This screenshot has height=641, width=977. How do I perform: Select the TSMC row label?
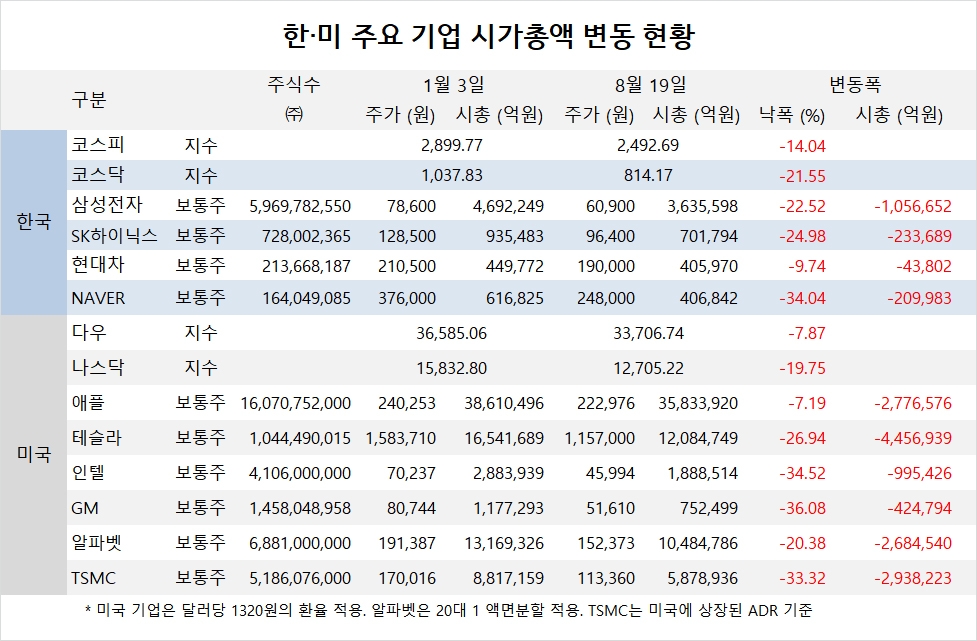tap(93, 578)
